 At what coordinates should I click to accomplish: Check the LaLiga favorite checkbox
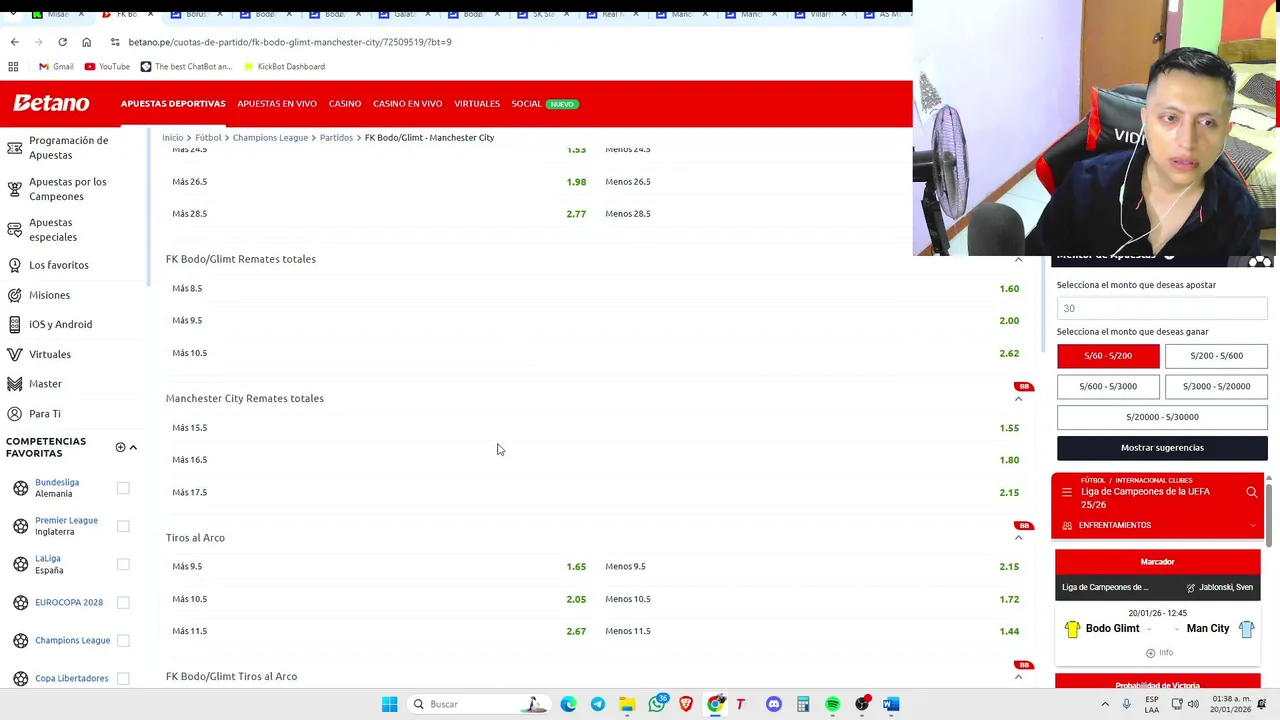click(123, 564)
